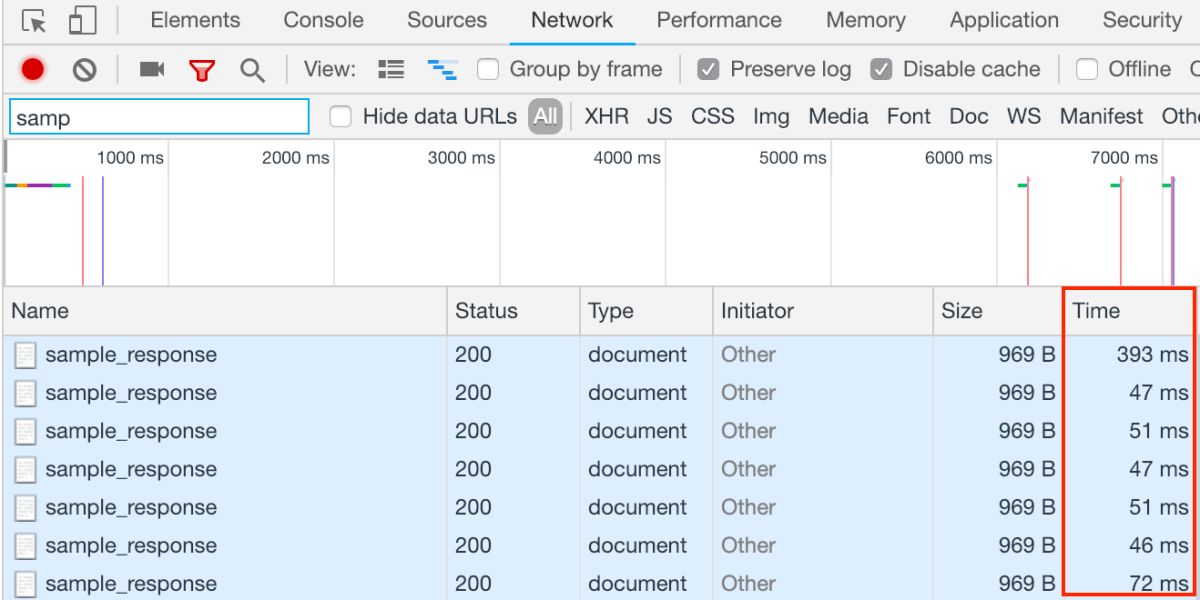Clear the network log
This screenshot has height=600, width=1200.
85,70
